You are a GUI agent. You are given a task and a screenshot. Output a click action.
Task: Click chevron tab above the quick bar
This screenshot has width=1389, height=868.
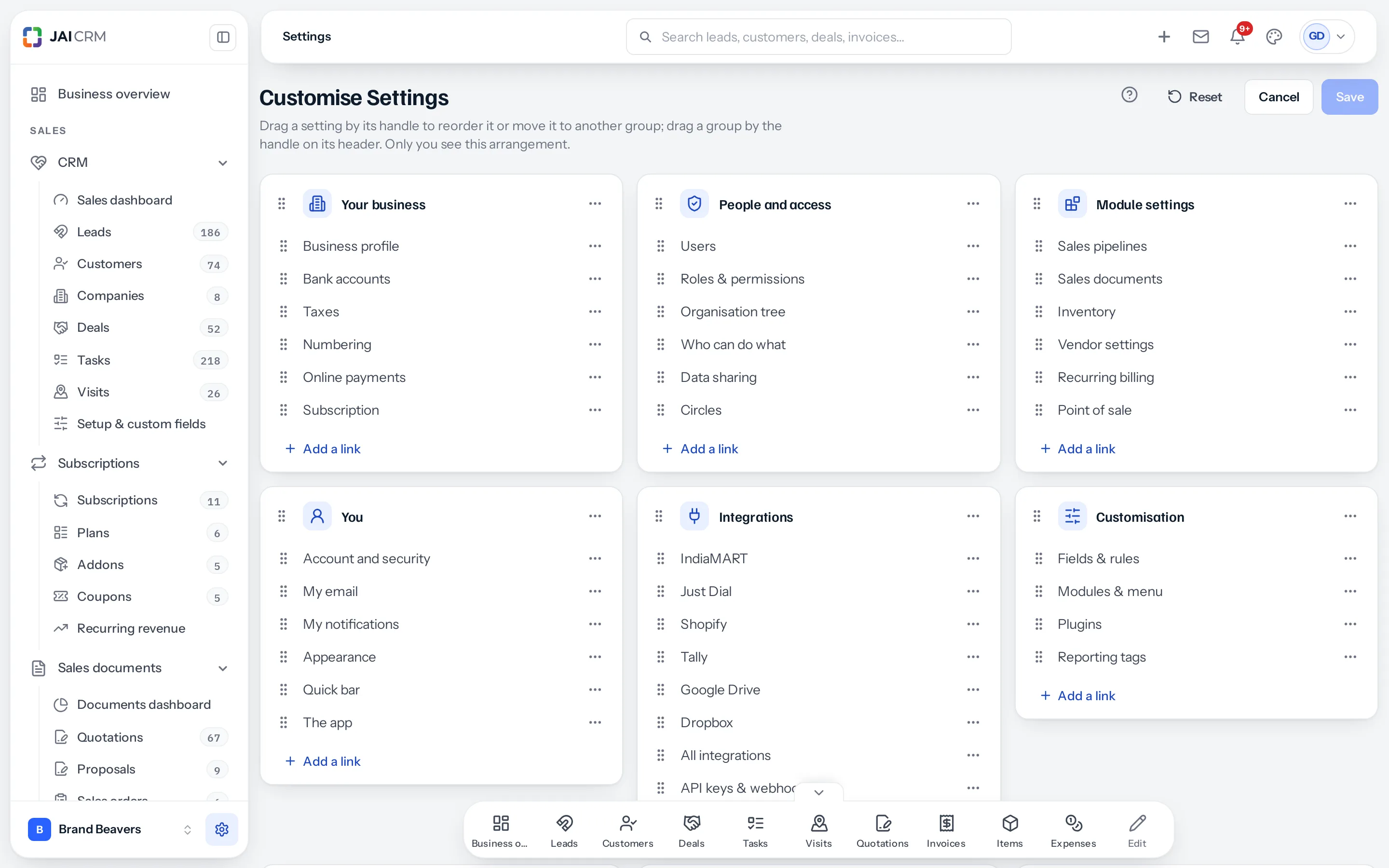tap(819, 792)
